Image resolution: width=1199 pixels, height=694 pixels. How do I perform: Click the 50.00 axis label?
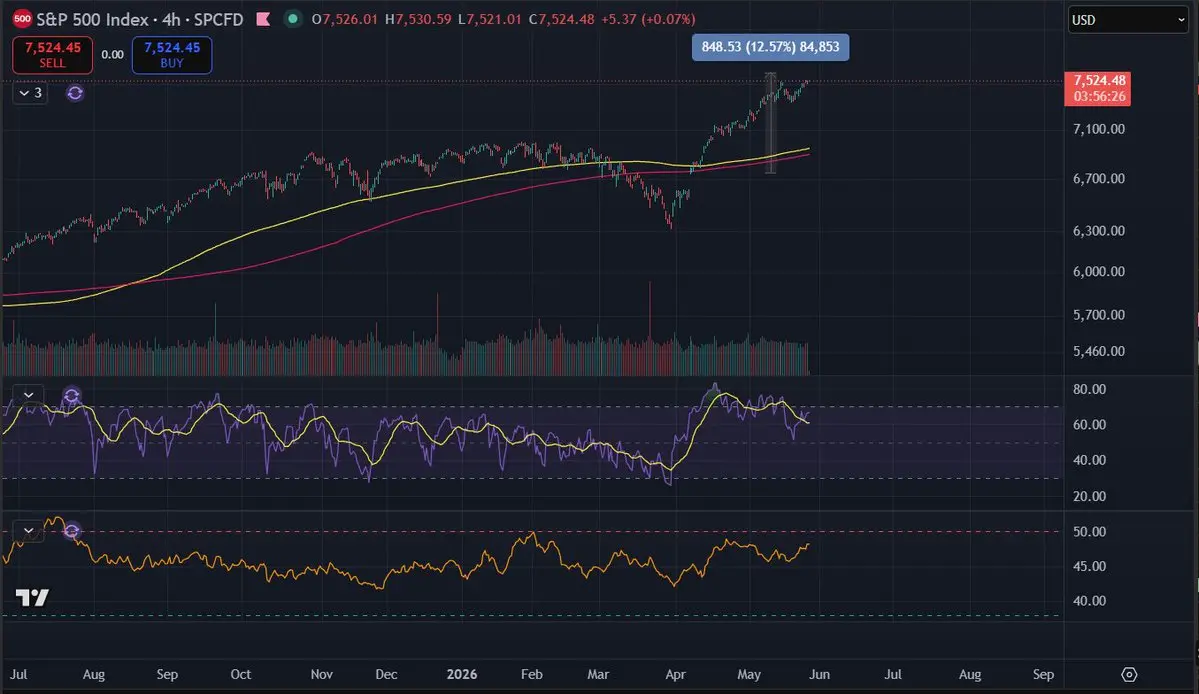pos(1090,532)
